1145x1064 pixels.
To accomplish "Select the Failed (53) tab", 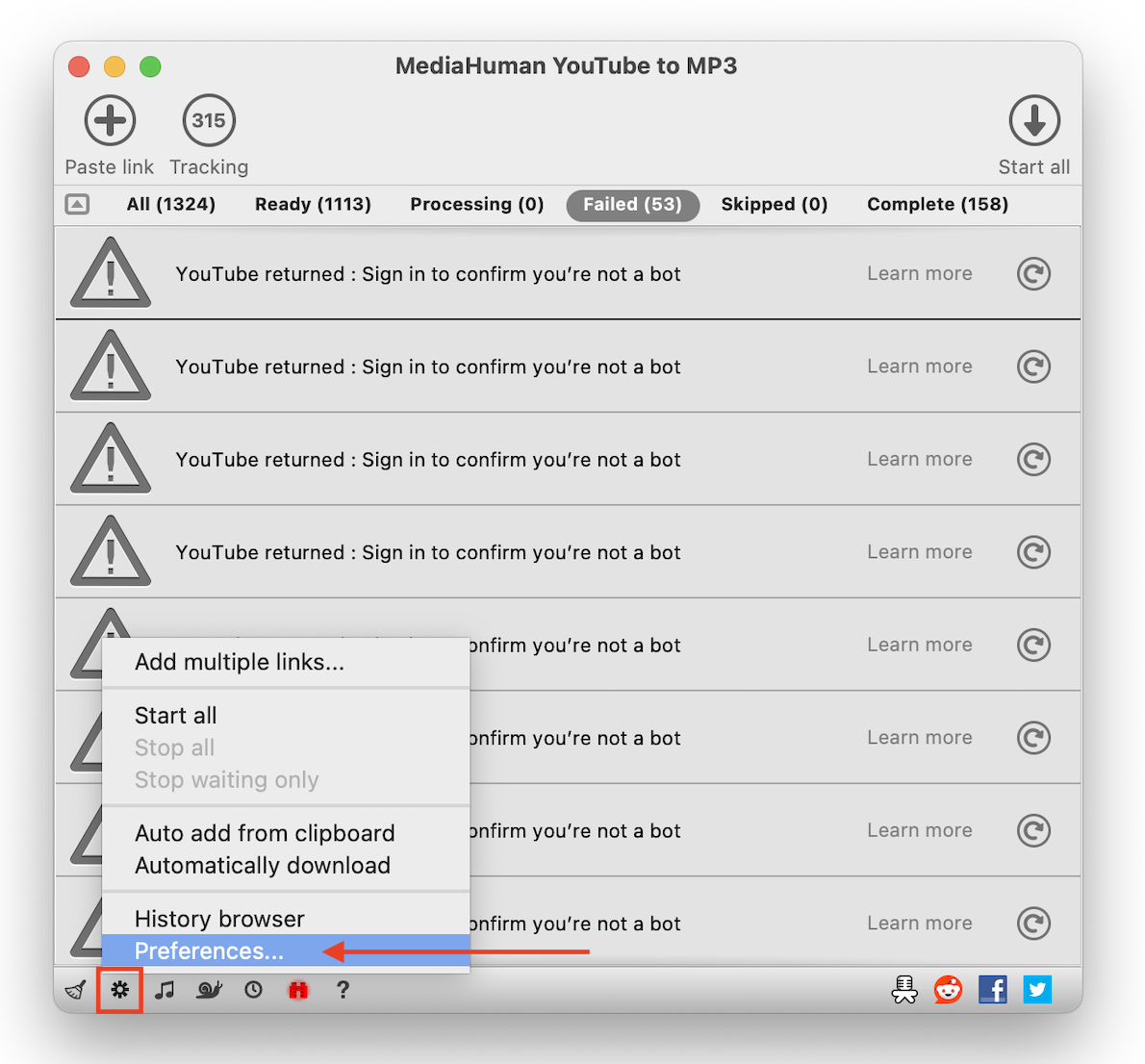I will point(632,205).
